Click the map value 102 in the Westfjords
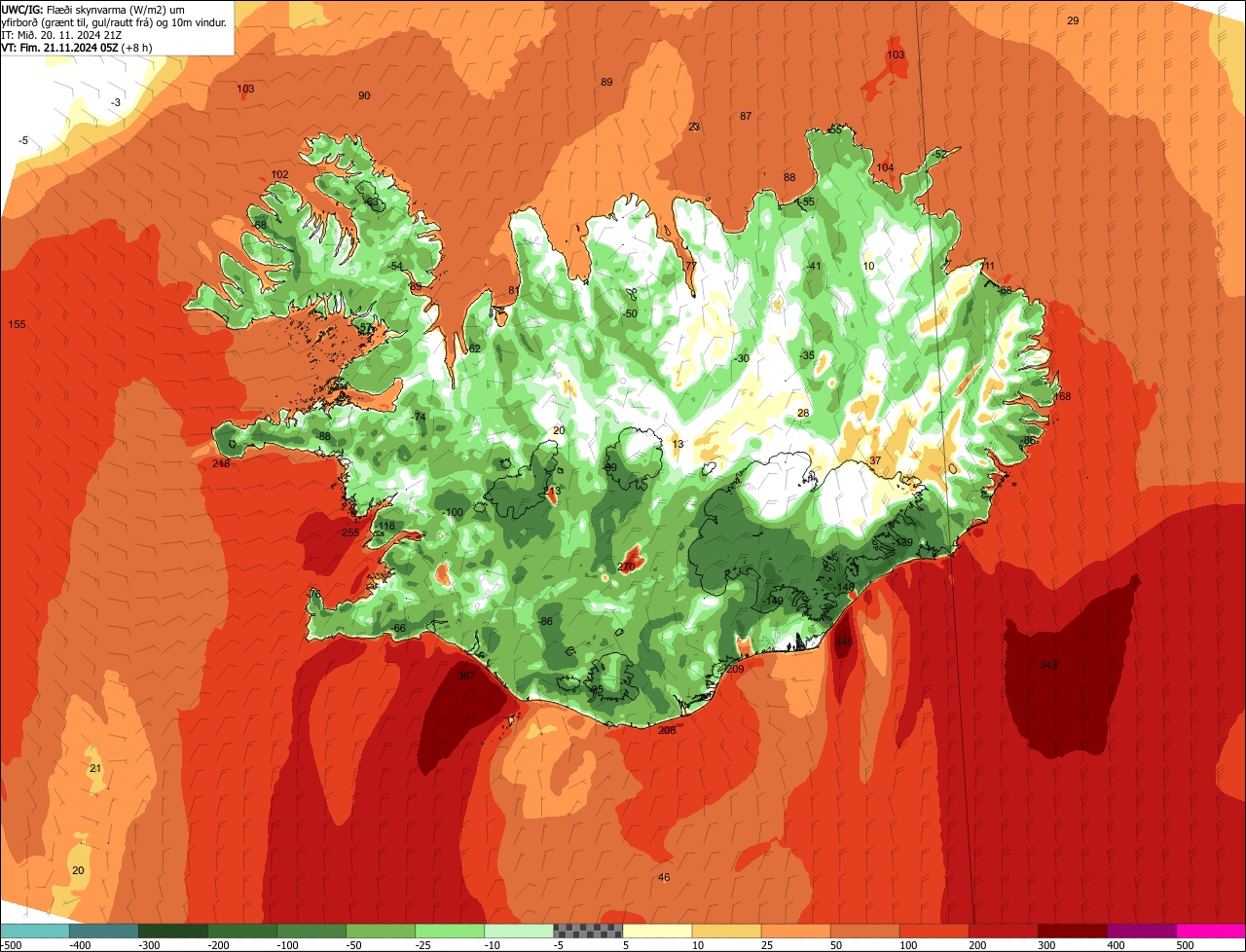Image resolution: width=1246 pixels, height=952 pixels. [279, 174]
